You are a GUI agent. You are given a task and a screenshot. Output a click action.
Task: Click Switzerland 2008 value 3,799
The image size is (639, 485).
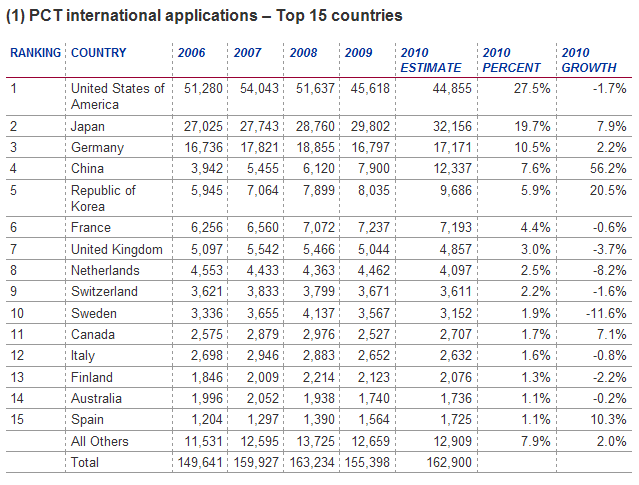coord(319,292)
